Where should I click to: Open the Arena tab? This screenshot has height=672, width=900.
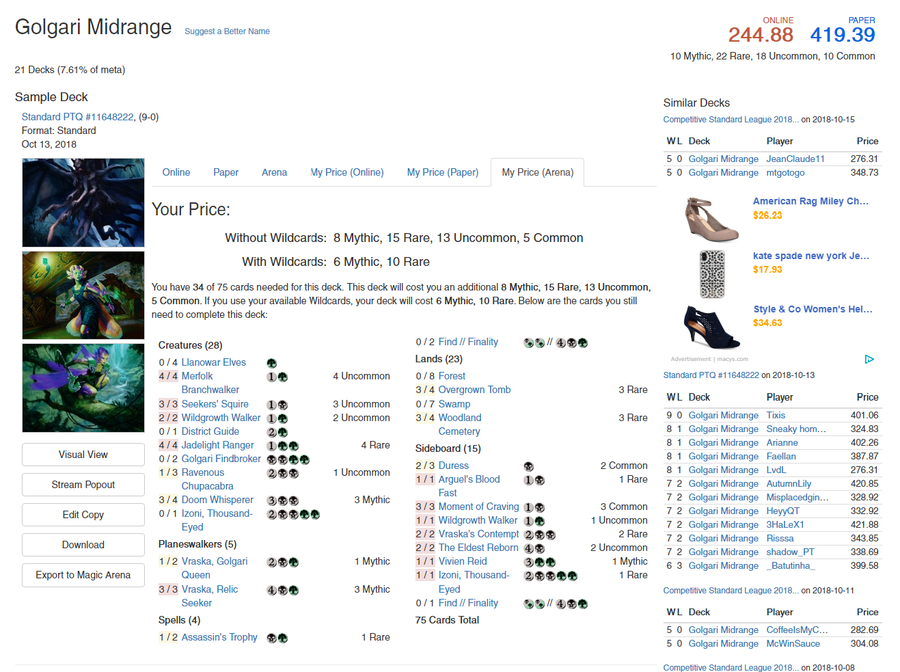(x=274, y=172)
